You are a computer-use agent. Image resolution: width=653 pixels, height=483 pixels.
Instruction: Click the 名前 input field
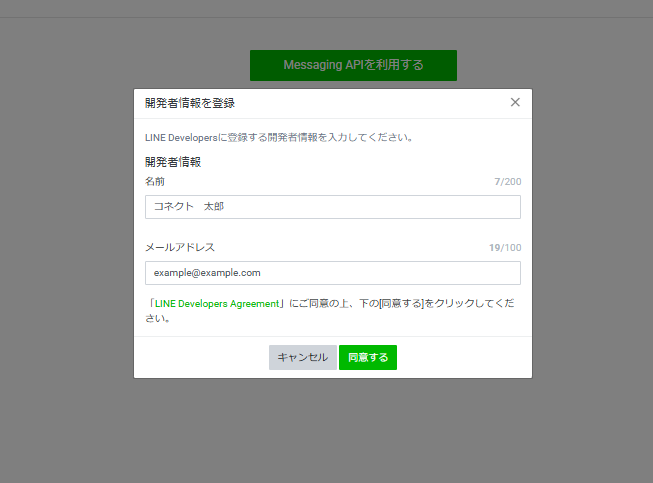[x=333, y=207]
